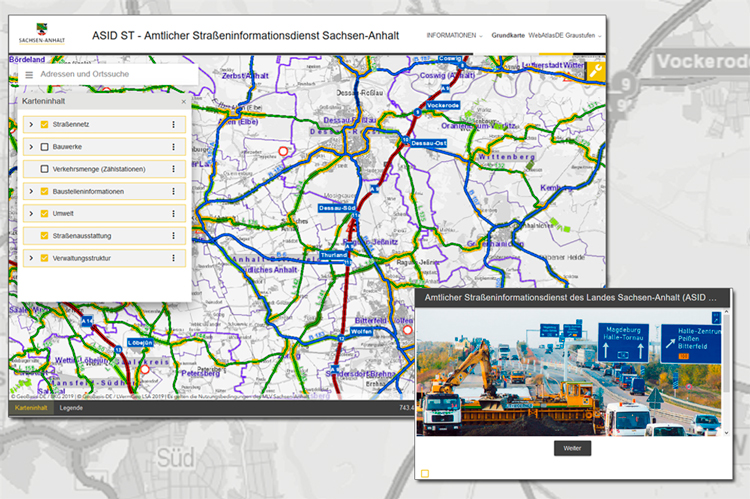Uncheck the Straßennetz layer checkbox

(x=44, y=124)
